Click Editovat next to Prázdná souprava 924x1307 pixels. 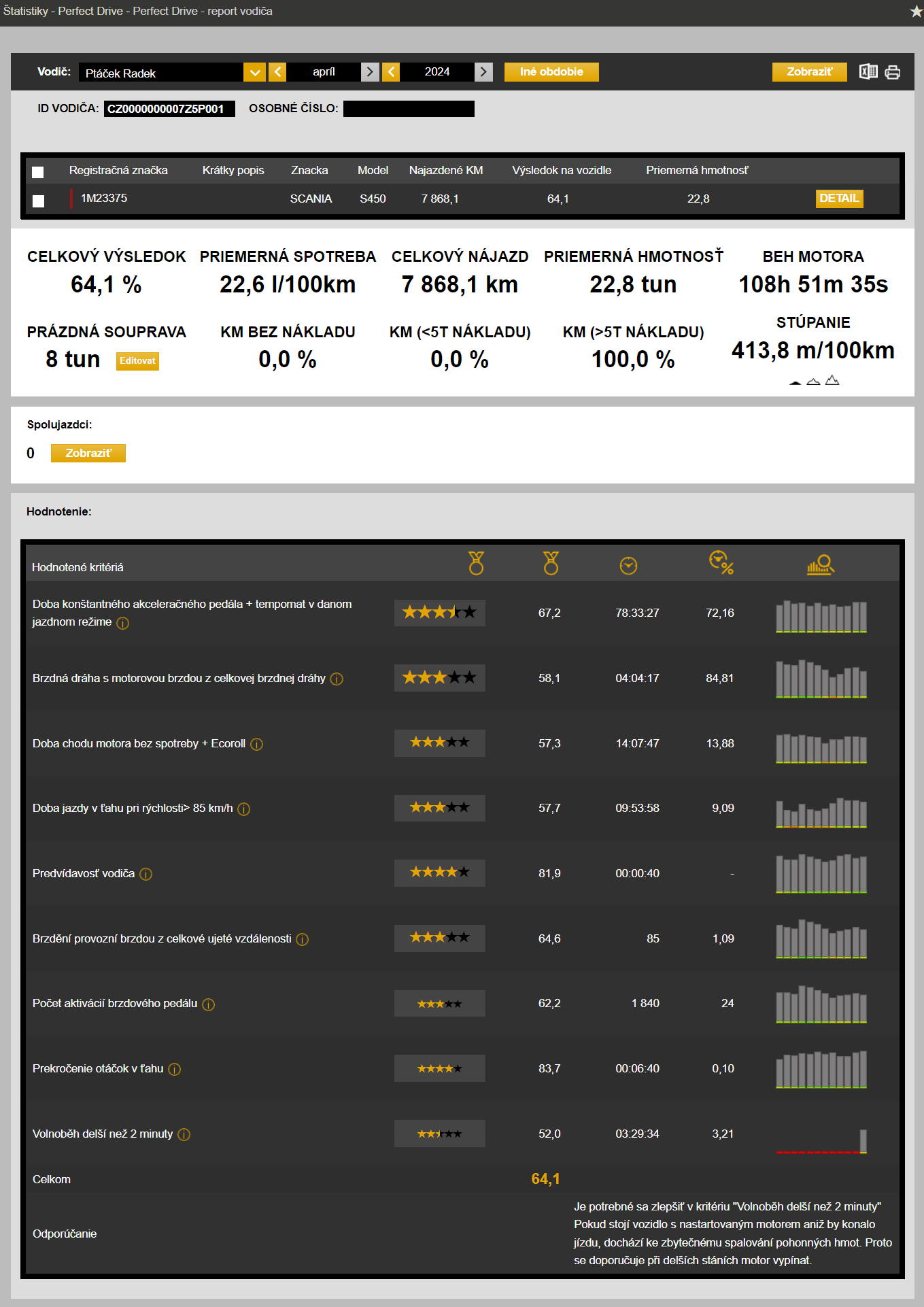(137, 361)
